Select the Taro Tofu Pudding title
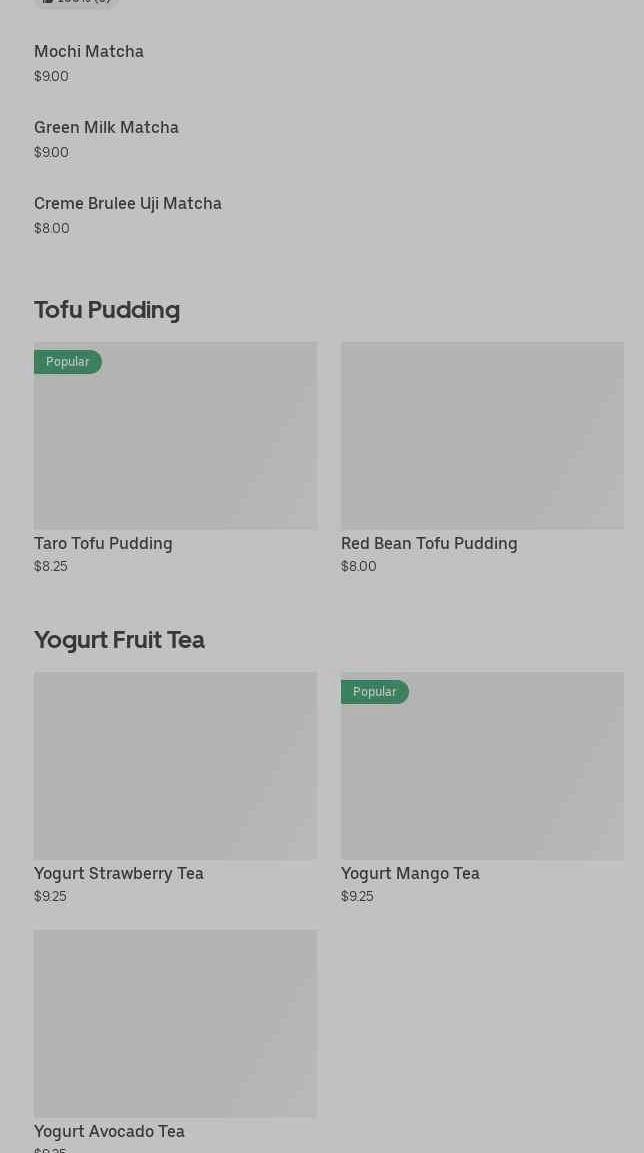This screenshot has height=1153, width=644. click(103, 544)
